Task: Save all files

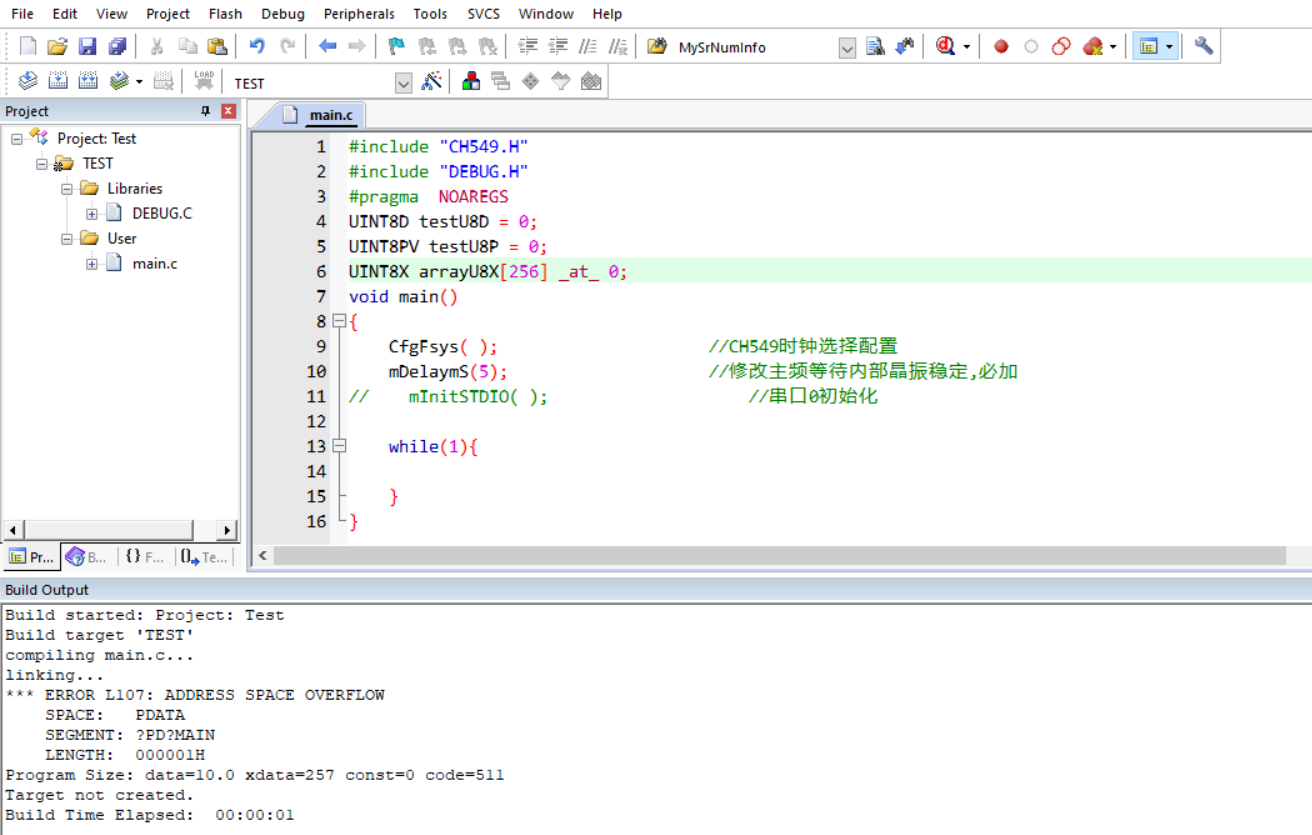Action: click(117, 47)
